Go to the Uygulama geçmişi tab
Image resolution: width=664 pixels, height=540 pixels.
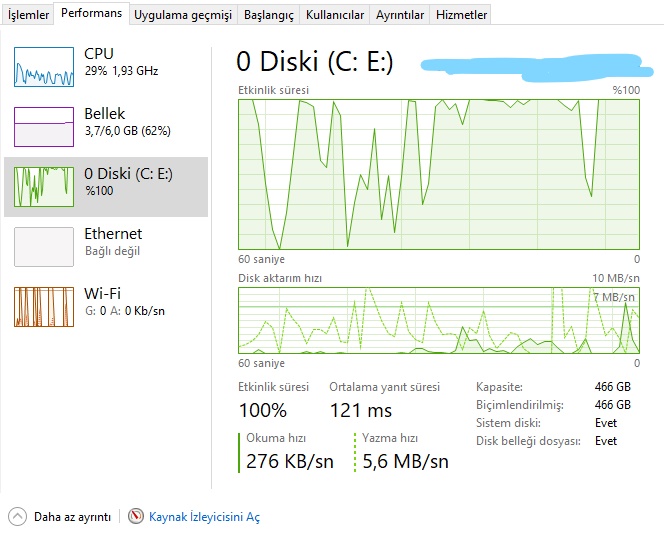[x=183, y=15]
